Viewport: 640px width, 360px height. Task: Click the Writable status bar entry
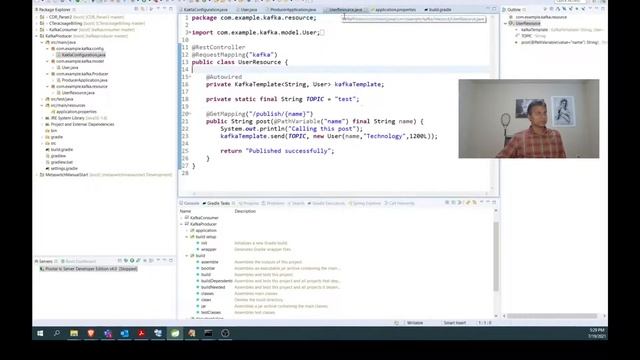coord(415,323)
